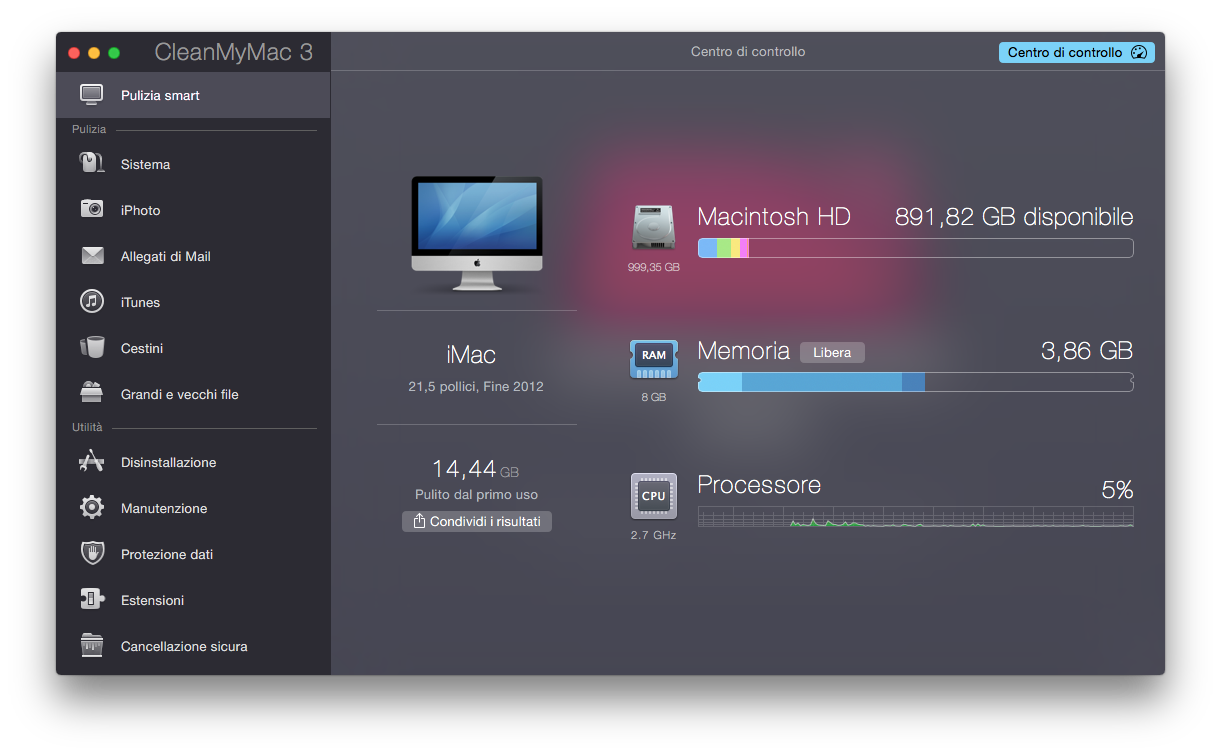The width and height of the screenshot is (1221, 755).
Task: Click the Memoria usage bar
Action: click(915, 381)
